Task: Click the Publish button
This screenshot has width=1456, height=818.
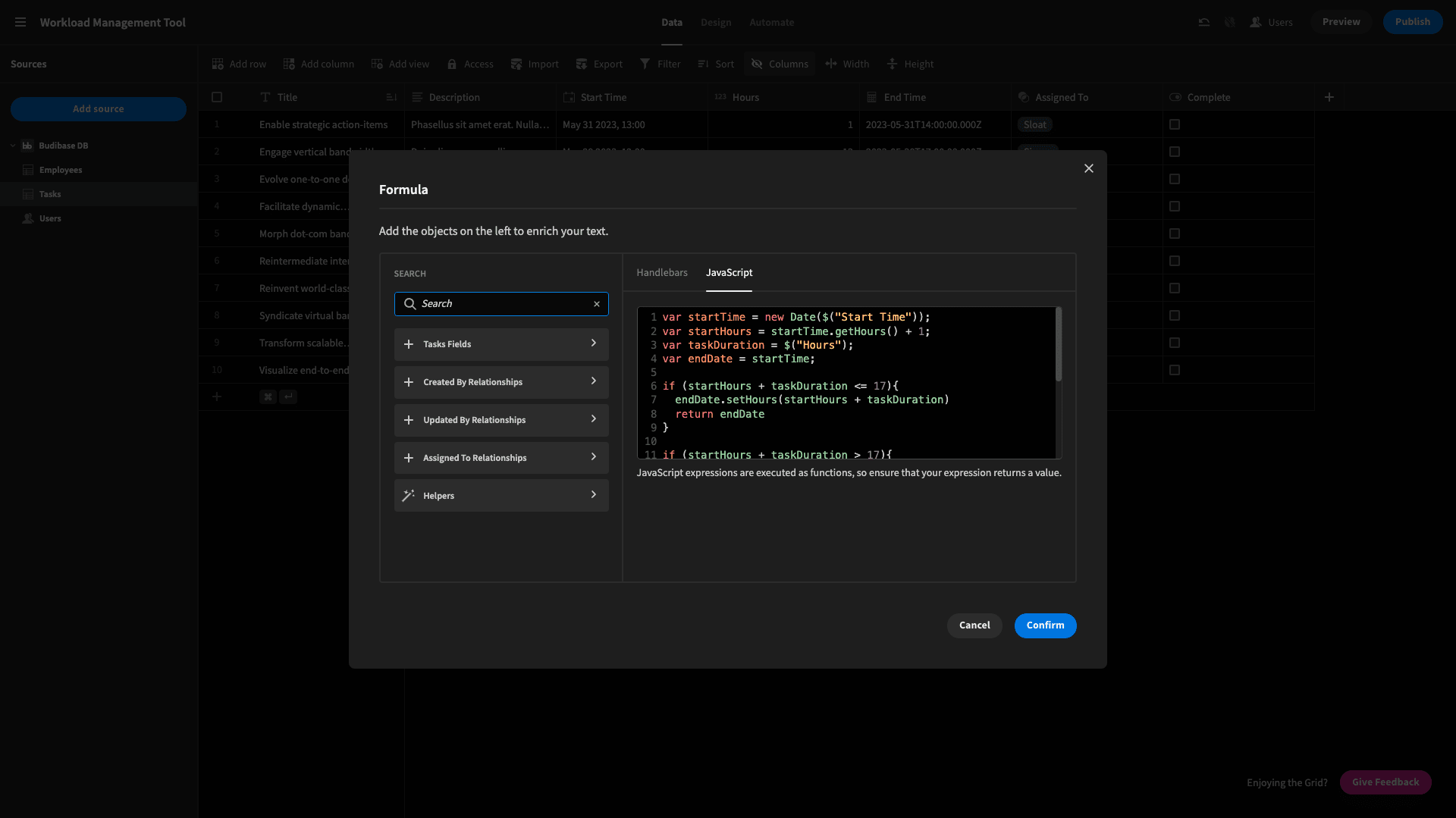Action: pos(1412,22)
